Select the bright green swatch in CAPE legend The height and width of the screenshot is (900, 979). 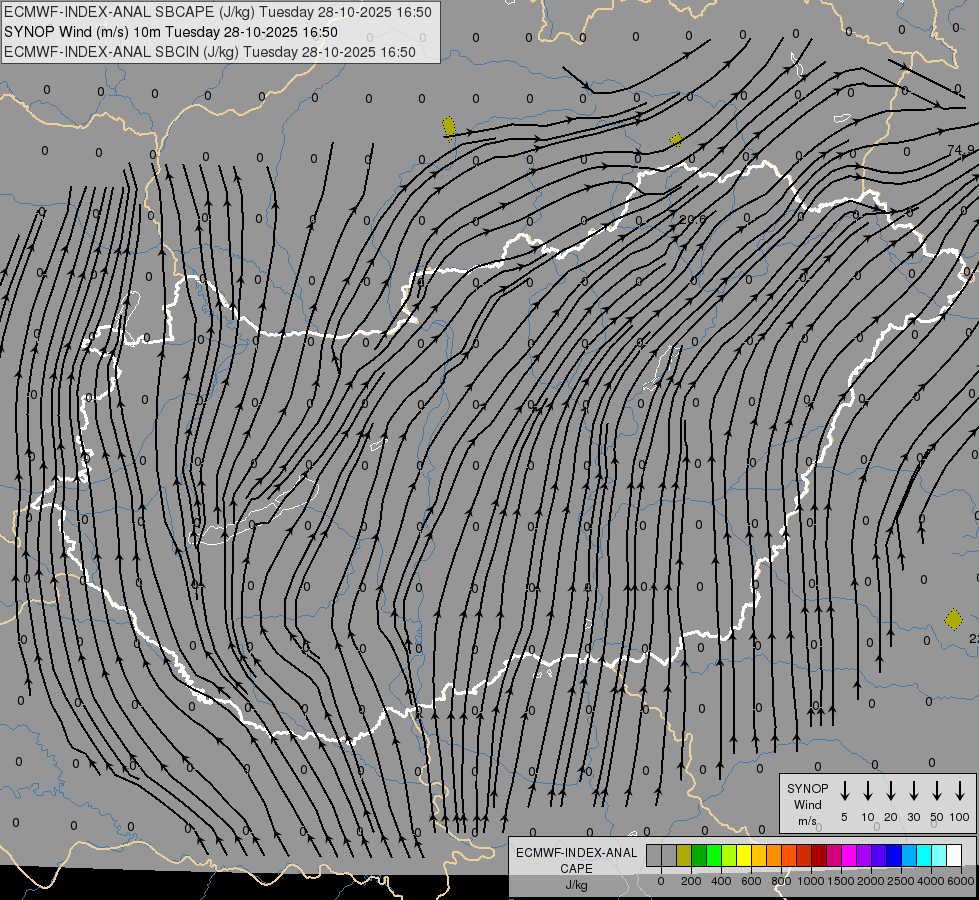714,855
